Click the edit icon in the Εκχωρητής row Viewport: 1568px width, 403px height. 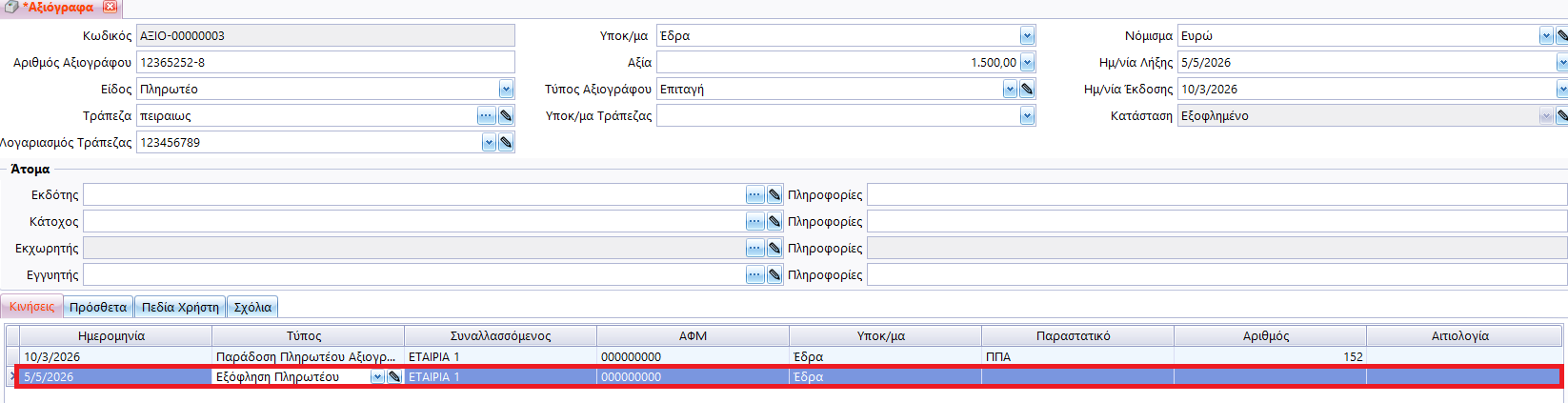(x=774, y=249)
